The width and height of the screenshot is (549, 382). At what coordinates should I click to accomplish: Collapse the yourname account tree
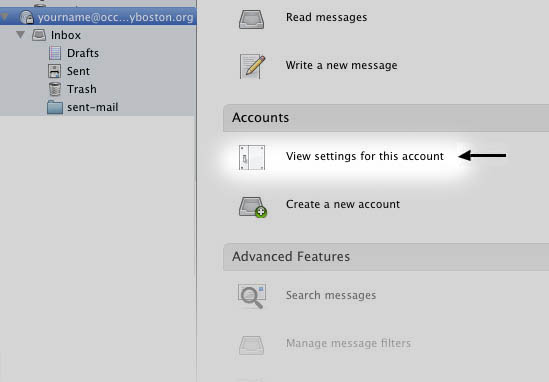coord(4,16)
